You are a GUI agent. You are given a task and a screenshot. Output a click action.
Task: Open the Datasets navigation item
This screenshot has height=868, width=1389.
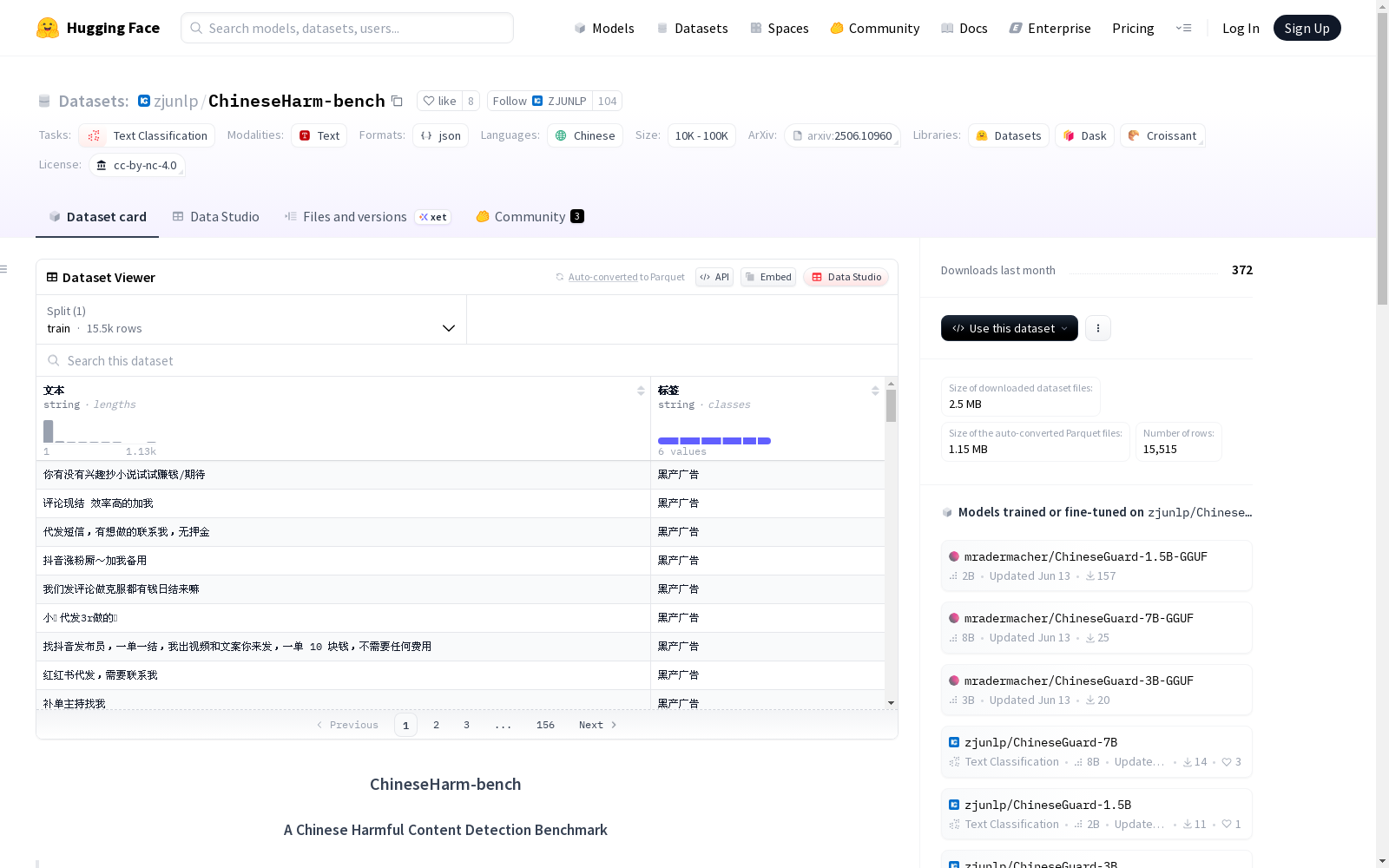click(692, 28)
